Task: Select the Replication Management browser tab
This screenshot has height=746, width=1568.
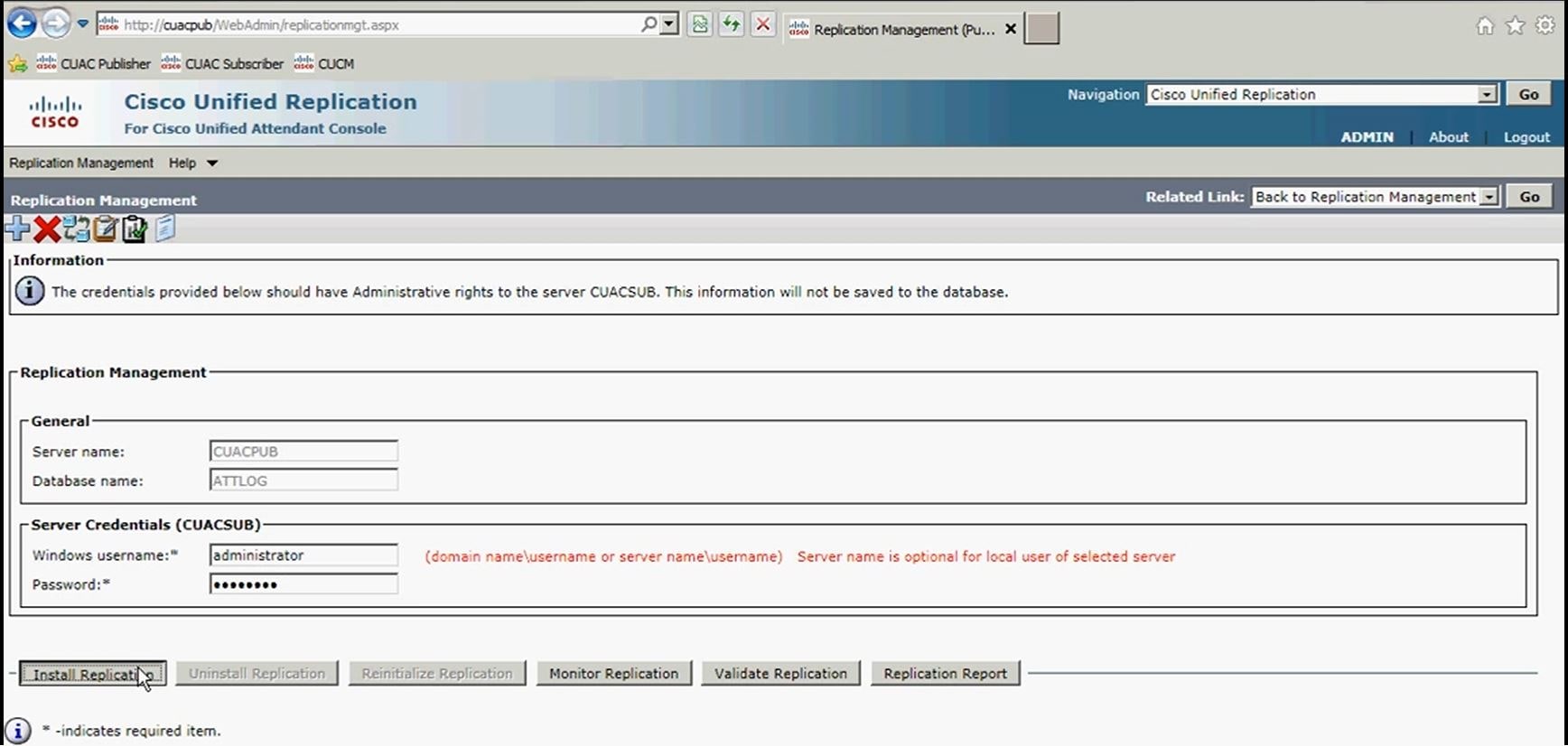Action: point(902,29)
